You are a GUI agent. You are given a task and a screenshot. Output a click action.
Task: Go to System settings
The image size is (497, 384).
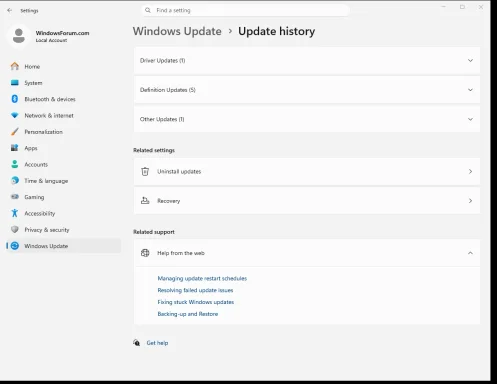(x=63, y=83)
